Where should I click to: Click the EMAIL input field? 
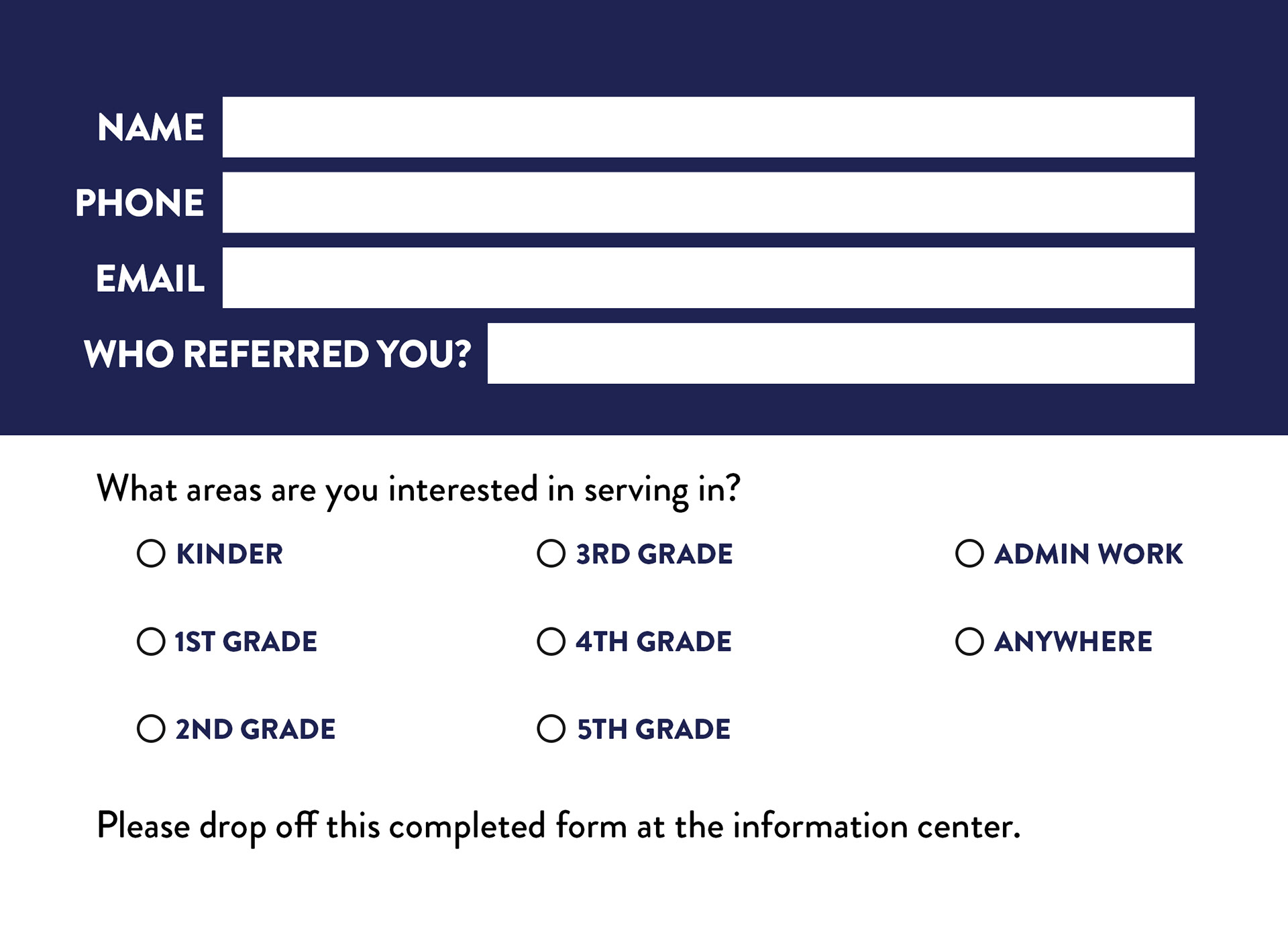coord(708,278)
